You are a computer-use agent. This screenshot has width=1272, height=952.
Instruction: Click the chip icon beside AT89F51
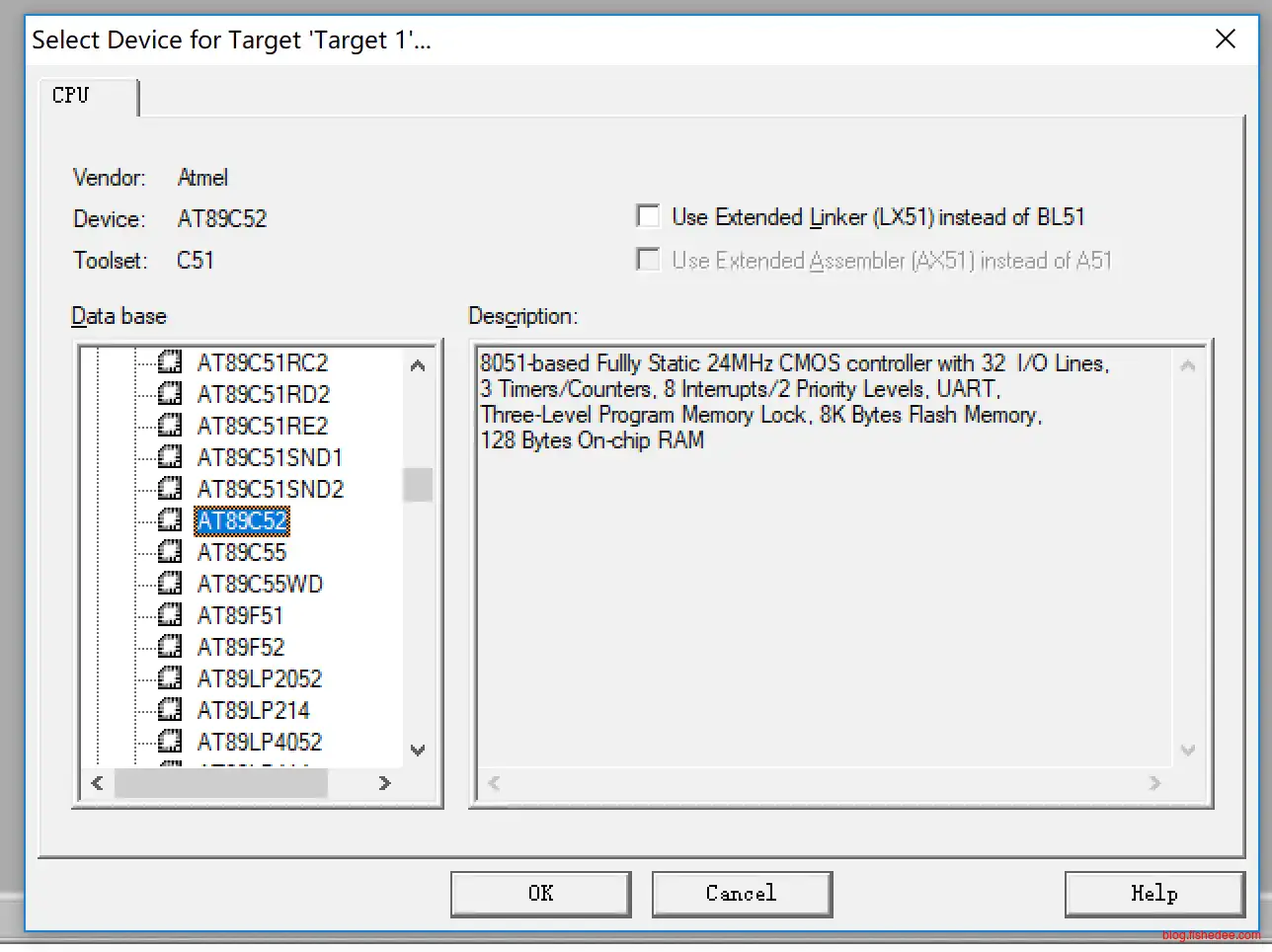tap(170, 615)
